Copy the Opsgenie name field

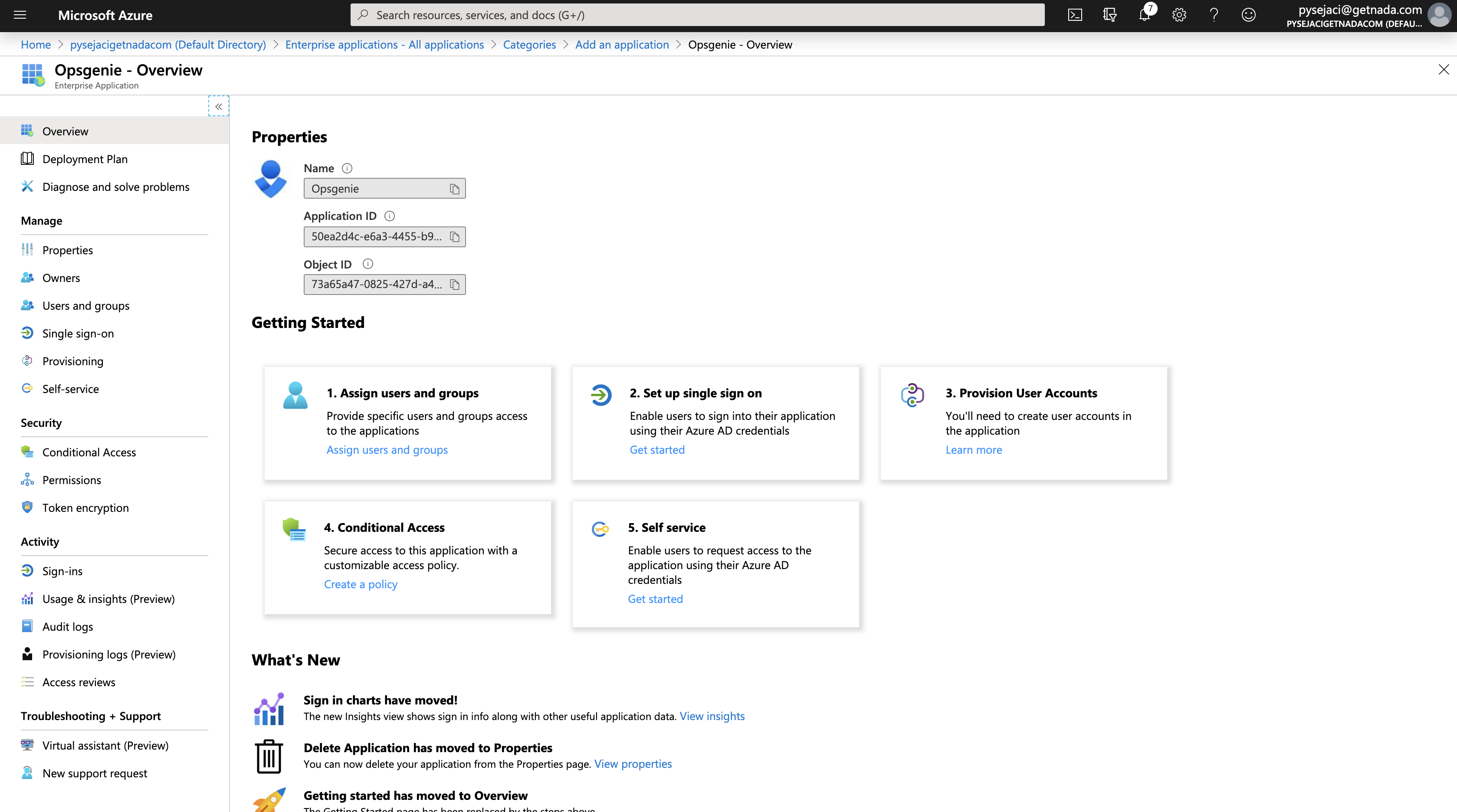click(454, 189)
